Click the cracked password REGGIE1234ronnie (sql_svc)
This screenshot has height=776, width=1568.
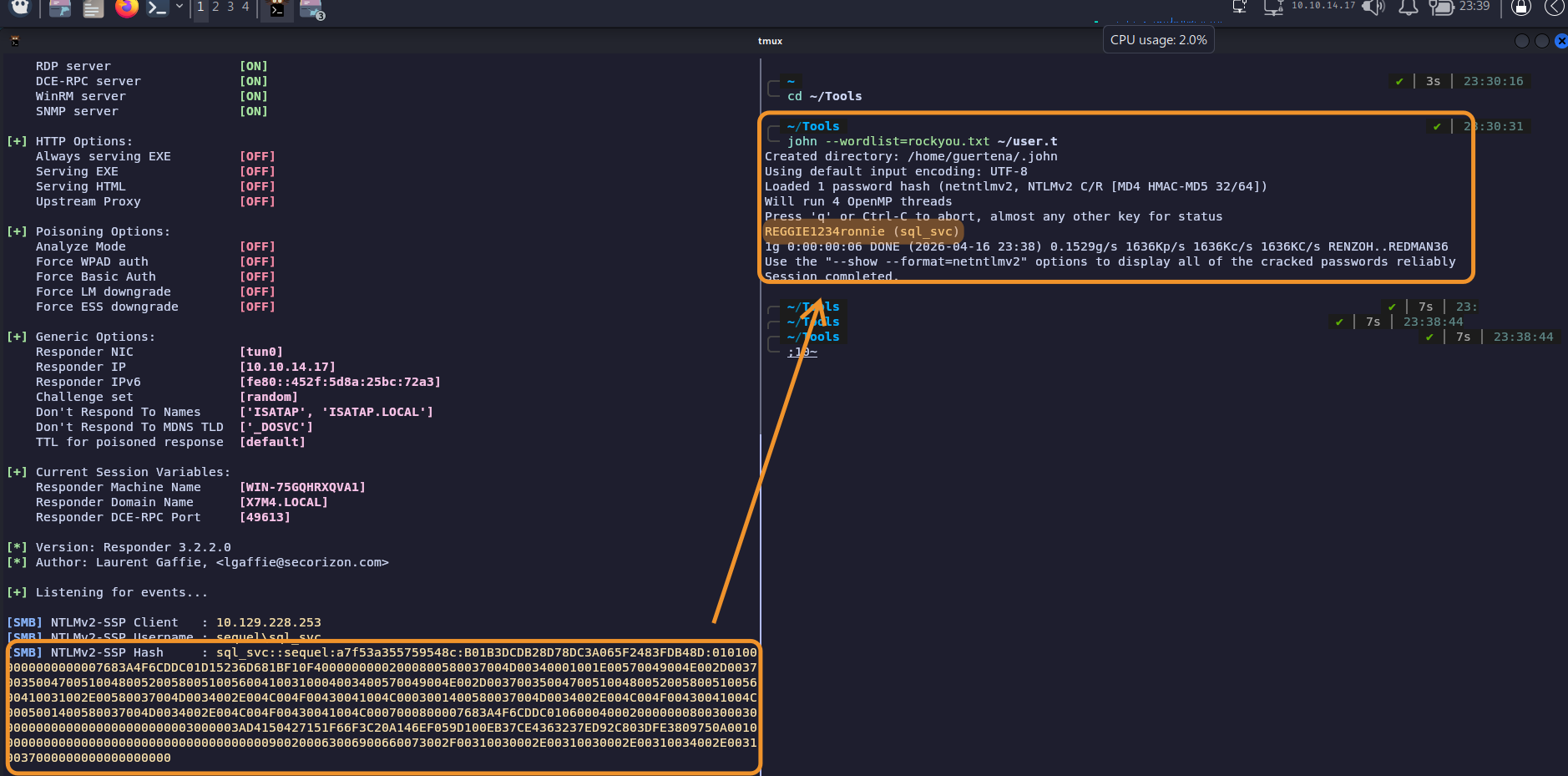point(862,231)
